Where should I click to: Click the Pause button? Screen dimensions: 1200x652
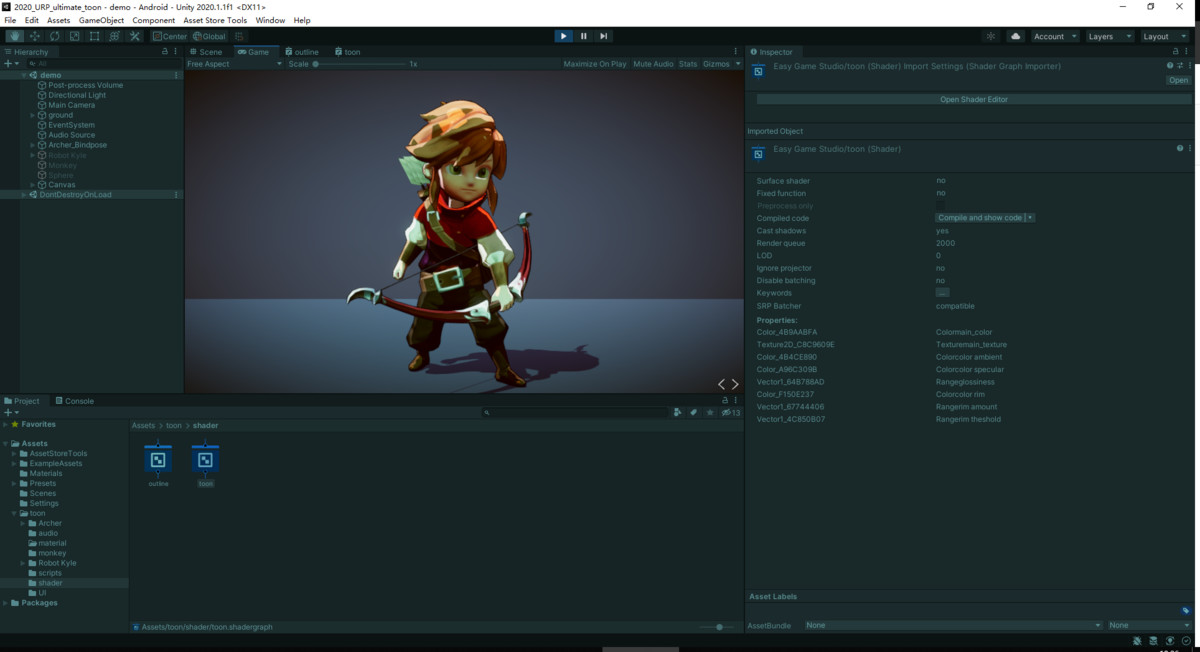(x=584, y=36)
